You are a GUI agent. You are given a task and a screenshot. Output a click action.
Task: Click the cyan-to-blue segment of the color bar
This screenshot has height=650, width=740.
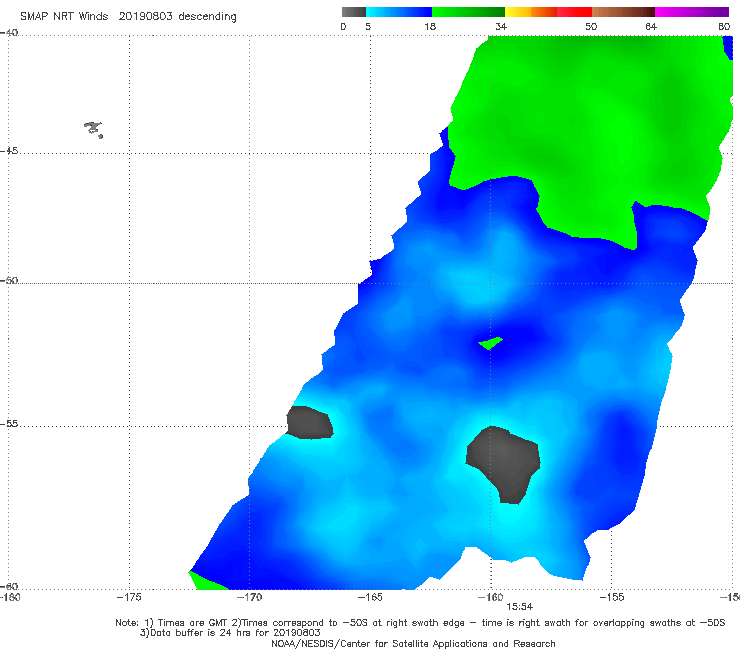(x=399, y=12)
